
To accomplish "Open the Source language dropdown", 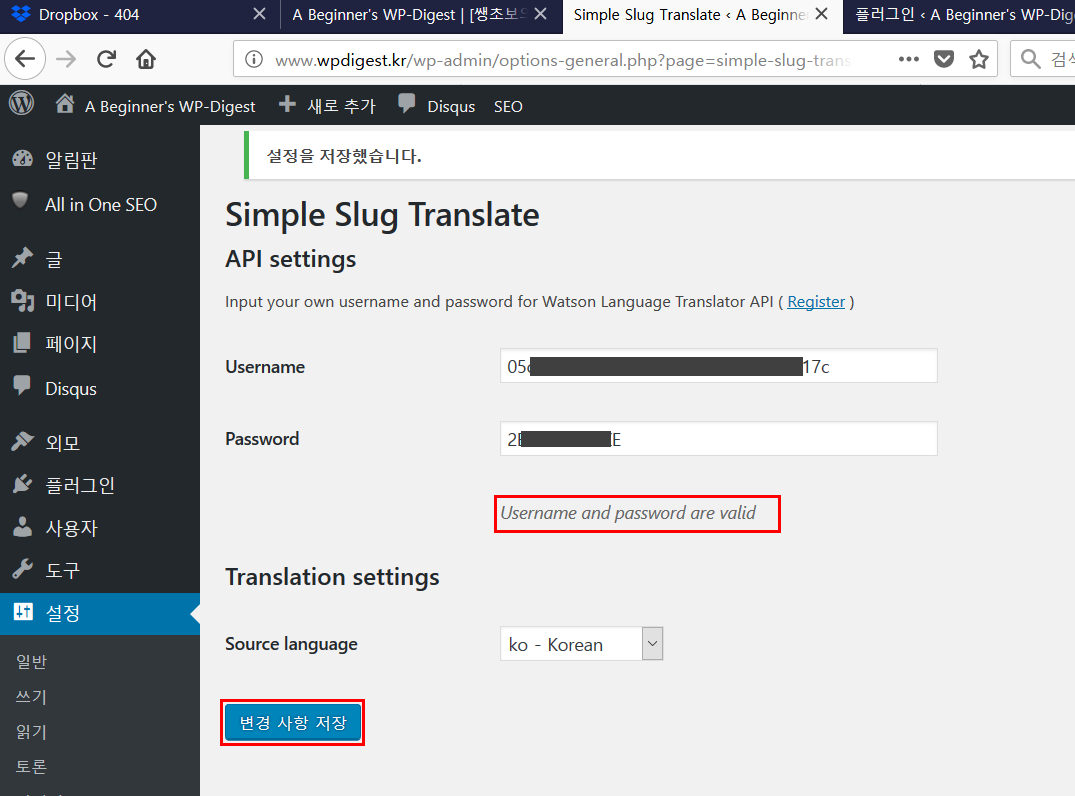I will click(x=581, y=644).
